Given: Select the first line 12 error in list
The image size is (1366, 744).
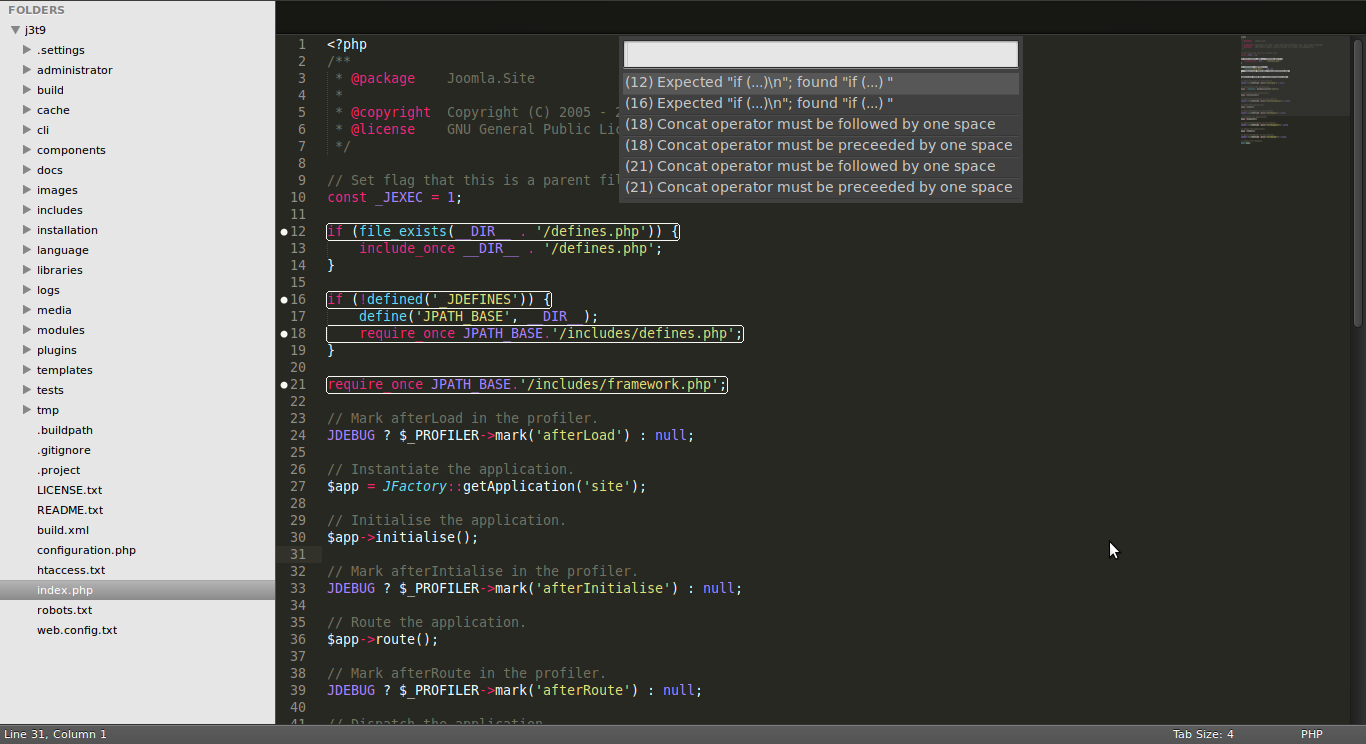Looking at the screenshot, I should 820,83.
